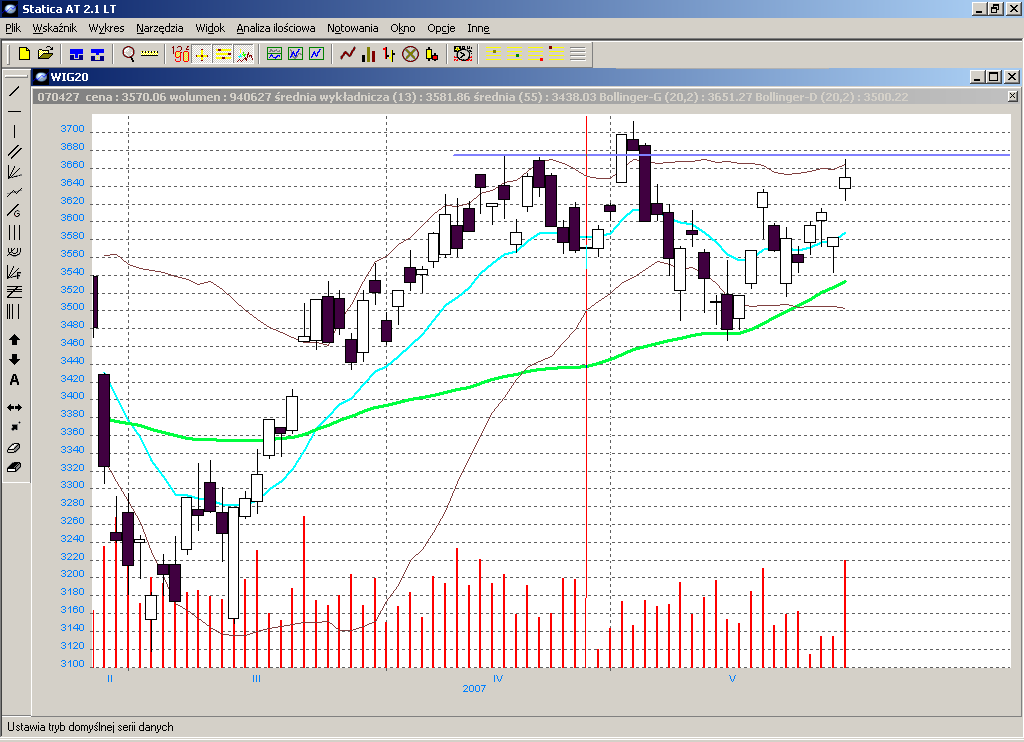The height and width of the screenshot is (742, 1024).
Task: Select the up arrow marker tool
Action: 14,340
